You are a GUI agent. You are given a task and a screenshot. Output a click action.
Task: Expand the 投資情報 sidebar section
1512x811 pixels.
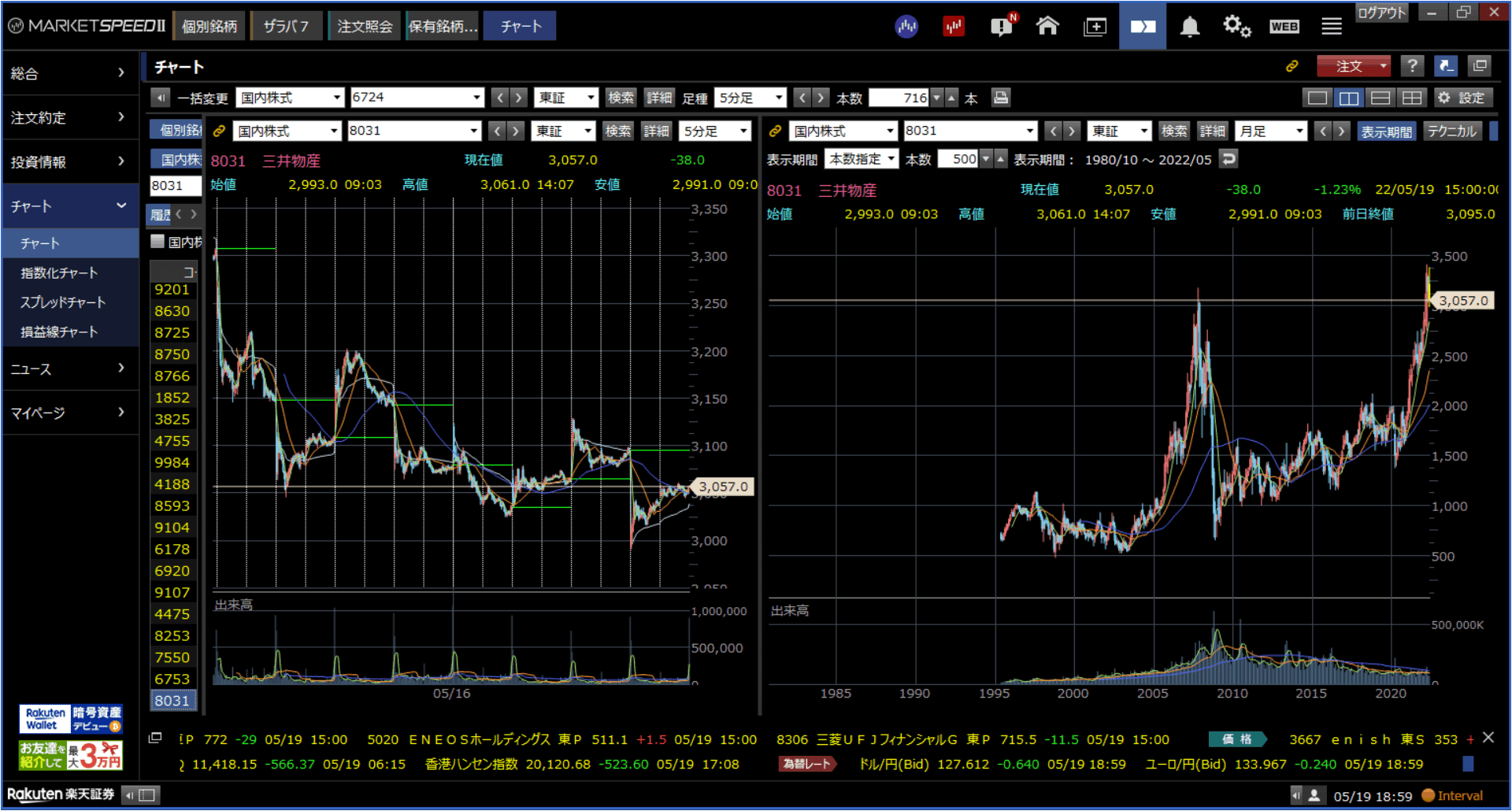point(69,161)
